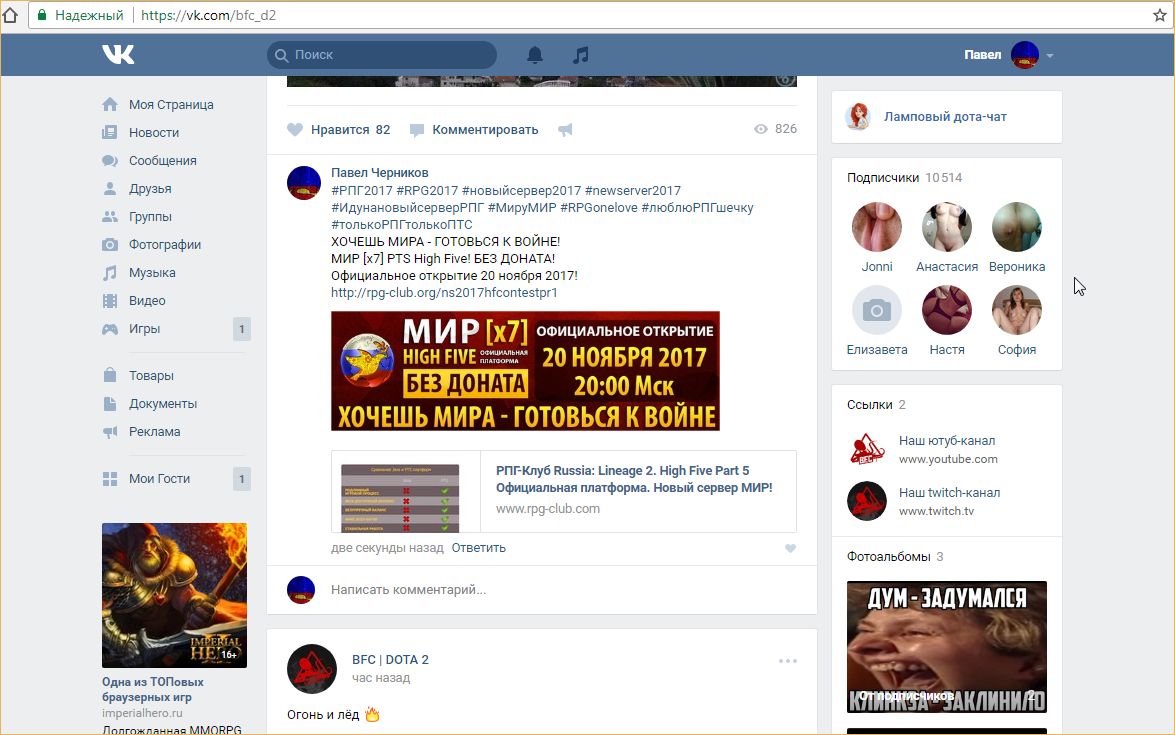Click www.rpg-club.com domain text
The width and height of the screenshot is (1175, 735).
(548, 509)
